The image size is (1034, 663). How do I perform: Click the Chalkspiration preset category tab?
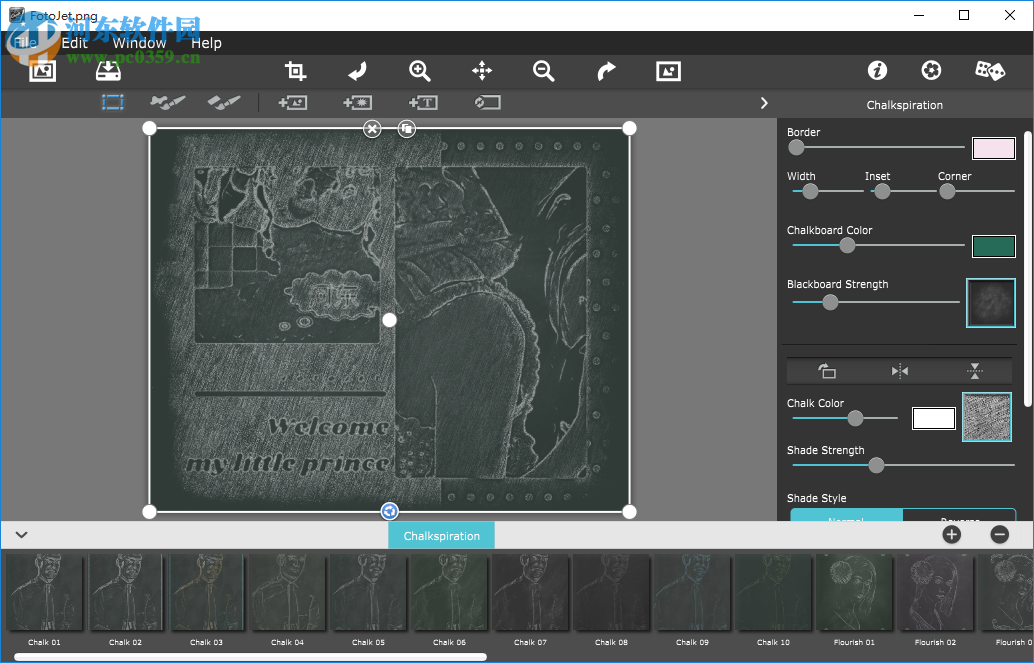point(441,536)
